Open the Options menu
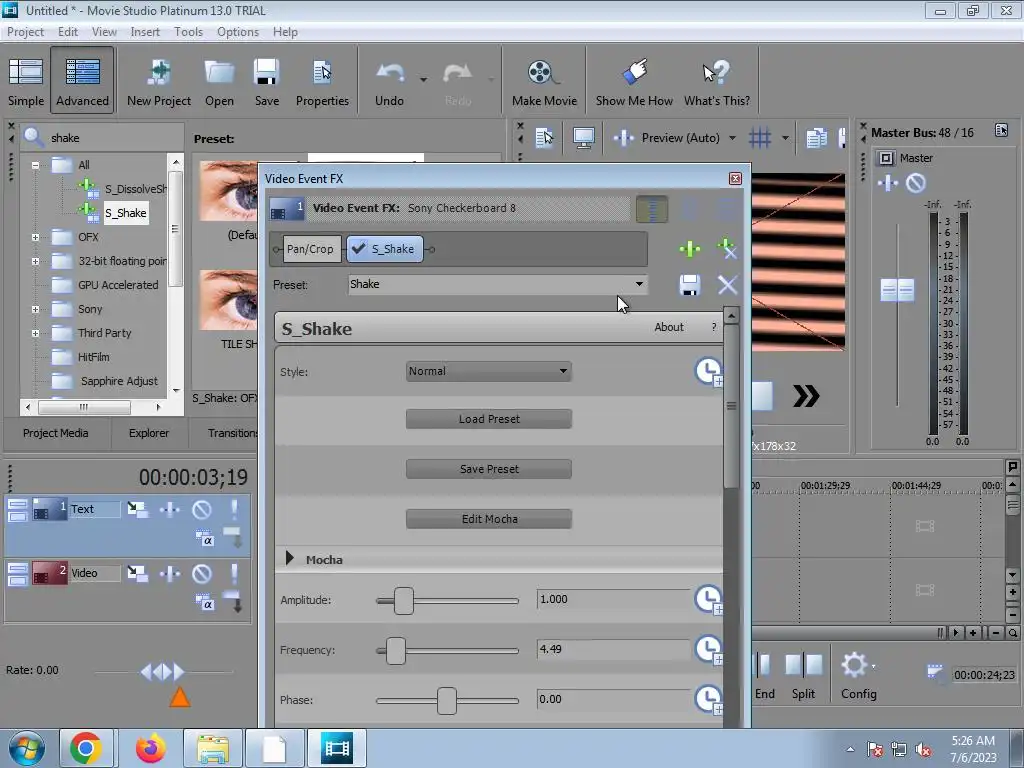1024x768 pixels. coord(238,31)
